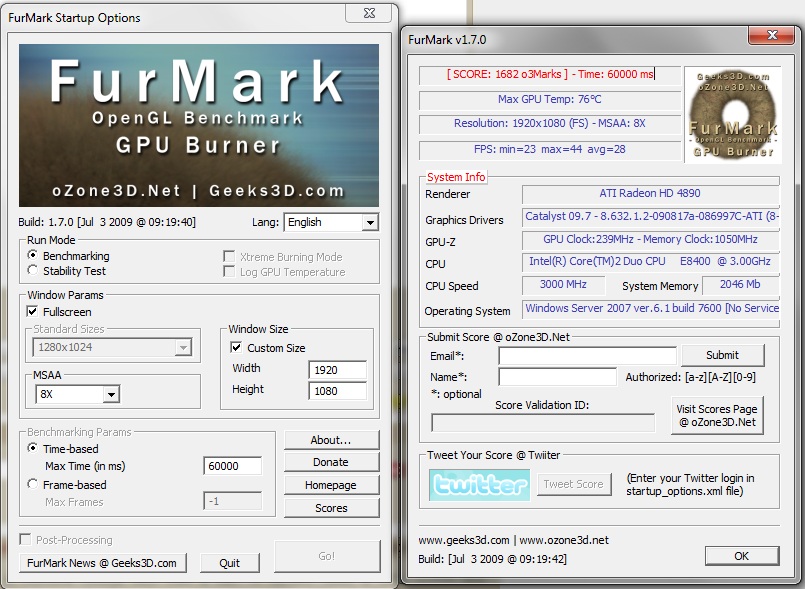
Task: Click the Twitter logo image
Action: (x=480, y=485)
